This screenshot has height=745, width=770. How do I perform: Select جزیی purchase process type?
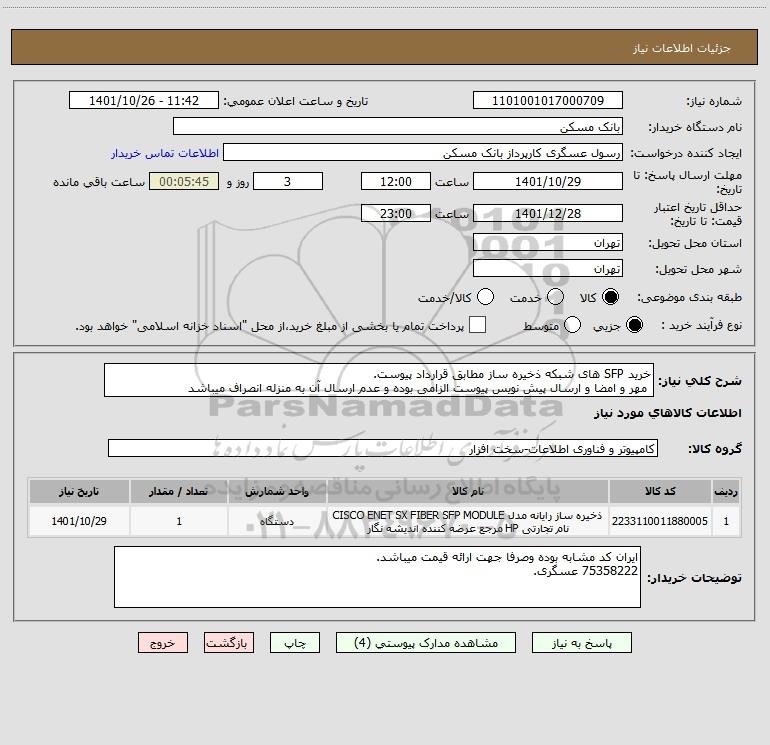click(634, 325)
